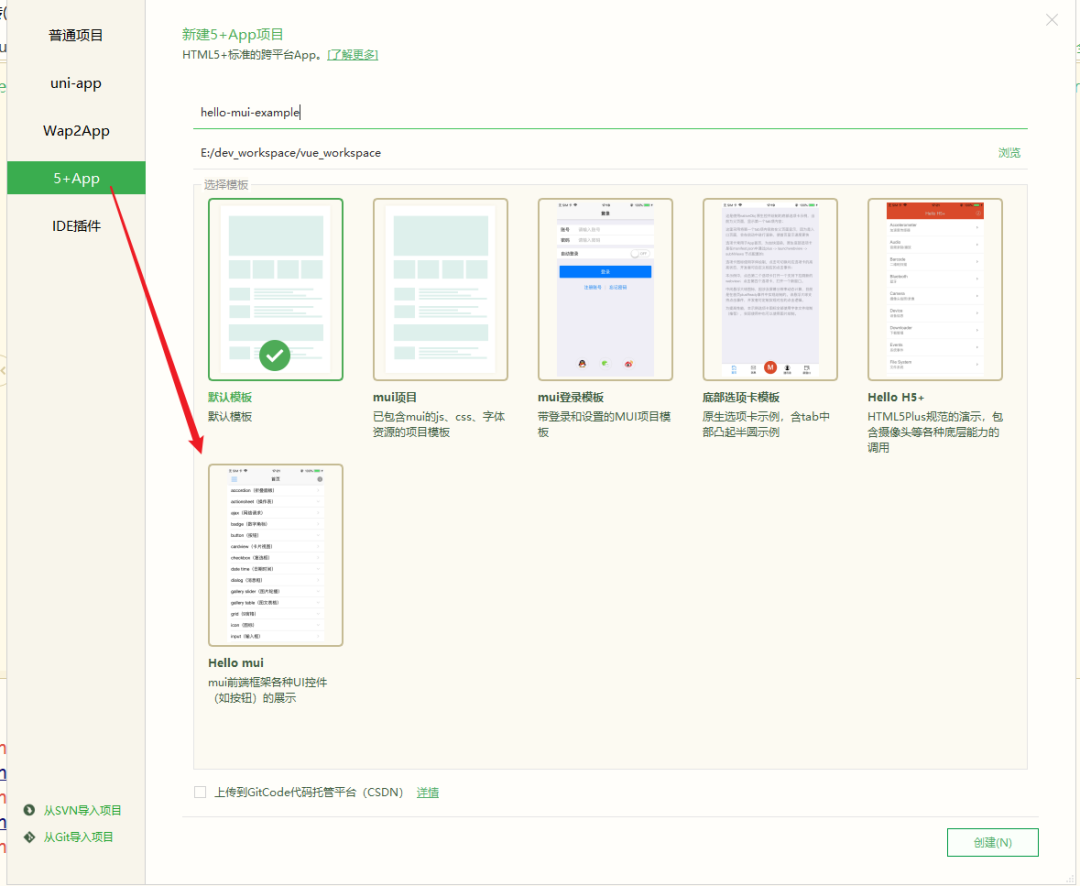Viewport: 1080px width, 886px height.
Task: Enable 上传到GitCode代码托管平台 checkbox
Action: (200, 792)
